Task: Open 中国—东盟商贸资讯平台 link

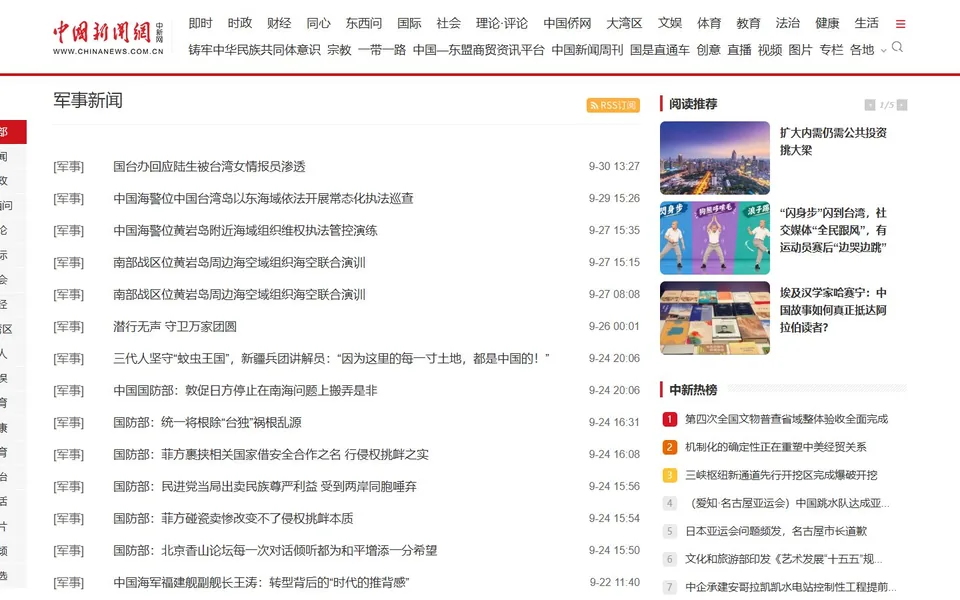Action: click(479, 50)
